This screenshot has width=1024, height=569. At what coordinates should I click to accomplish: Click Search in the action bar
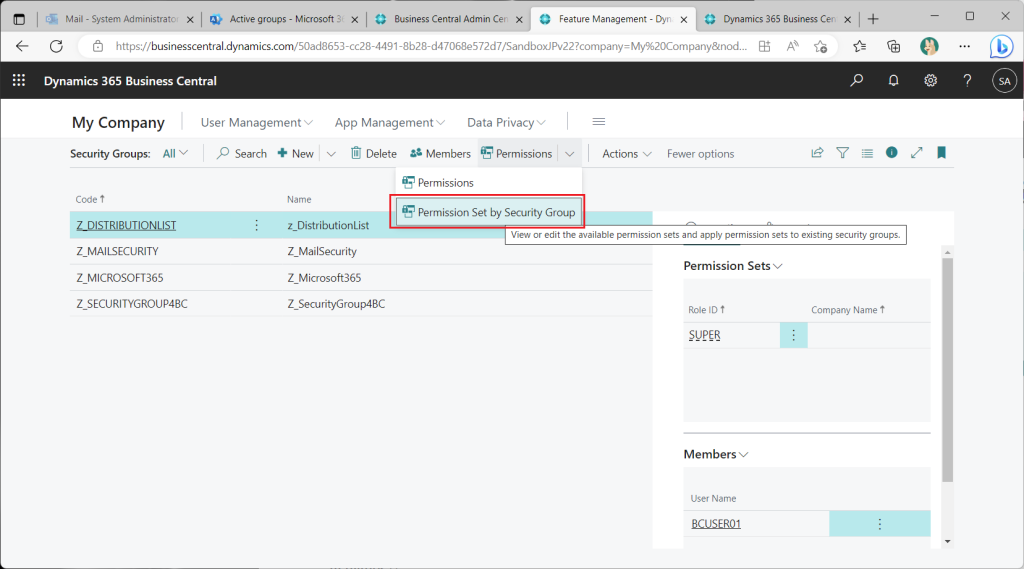click(x=242, y=154)
